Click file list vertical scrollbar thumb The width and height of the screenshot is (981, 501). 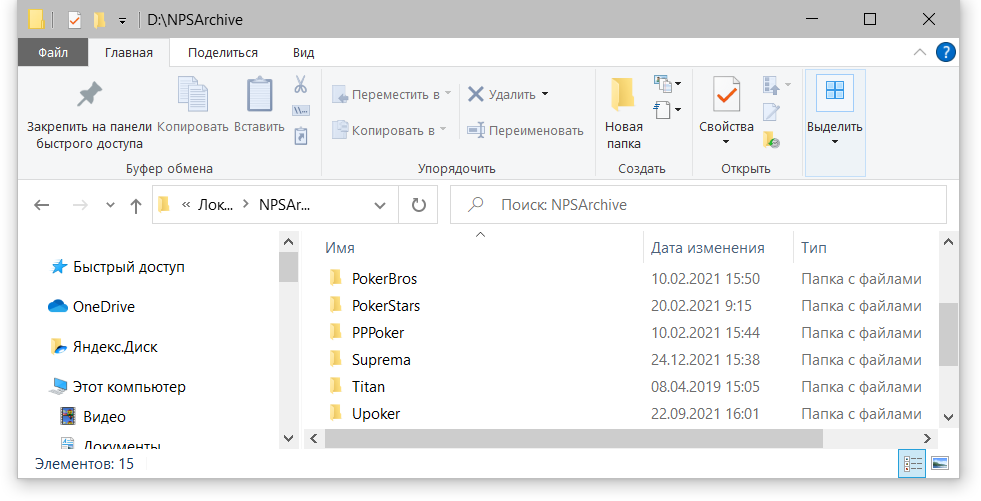[x=948, y=333]
